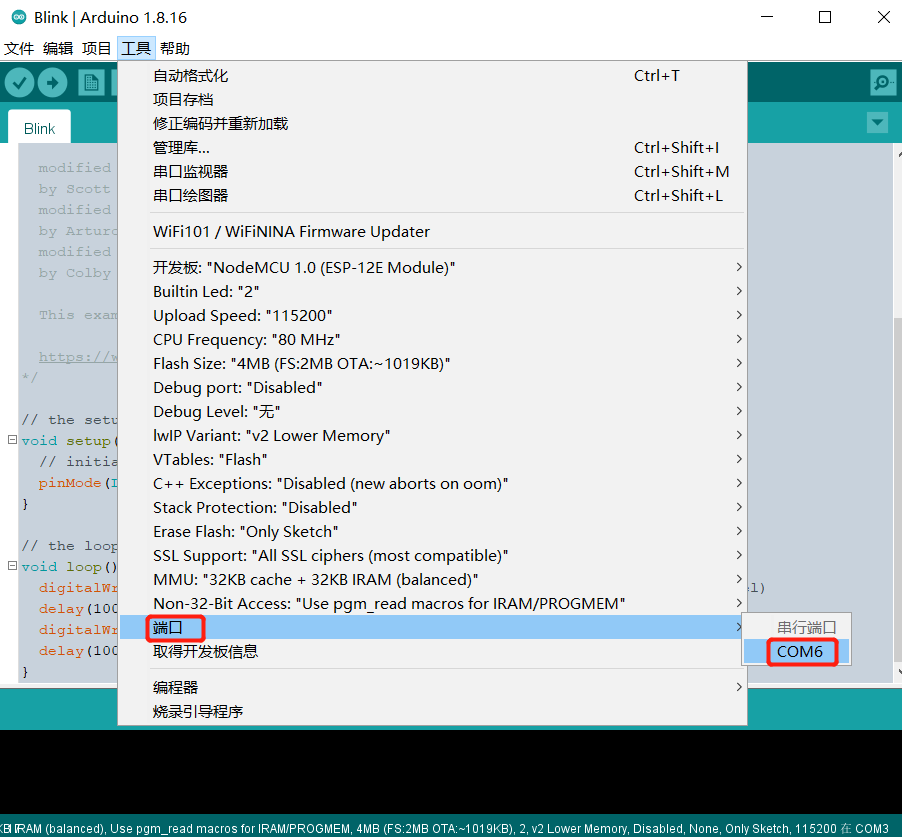Choose 自动格式化 menu entry
Screen dimensions: 902x837
click(x=433, y=75)
